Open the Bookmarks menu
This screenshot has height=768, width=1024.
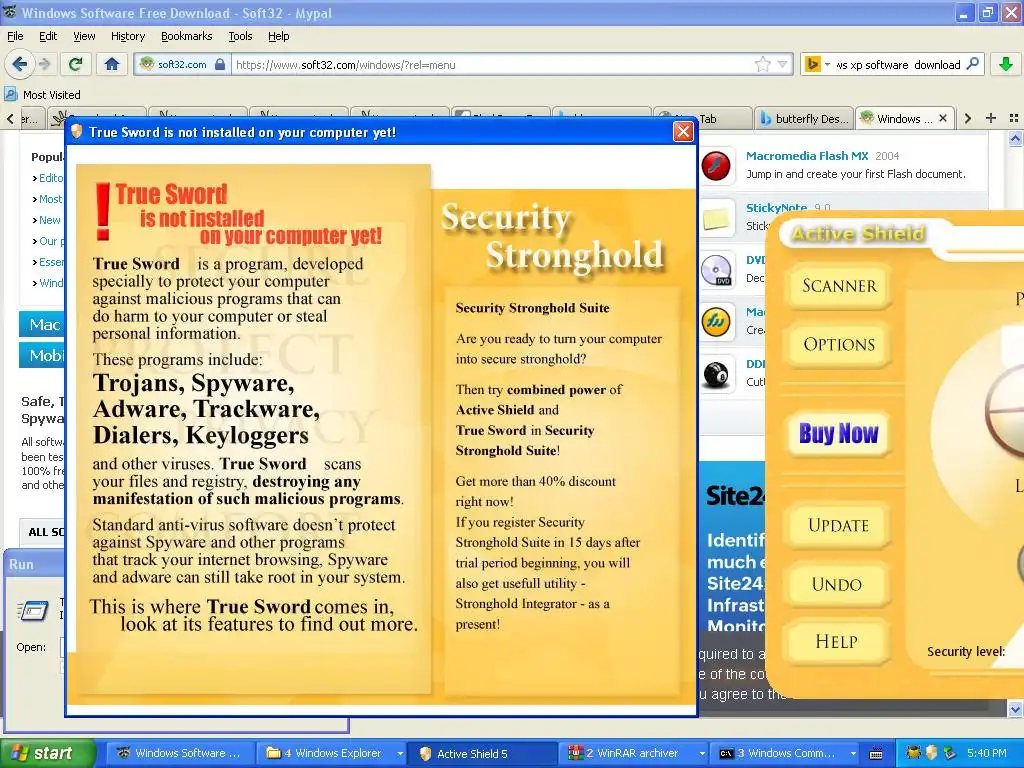pyautogui.click(x=186, y=36)
